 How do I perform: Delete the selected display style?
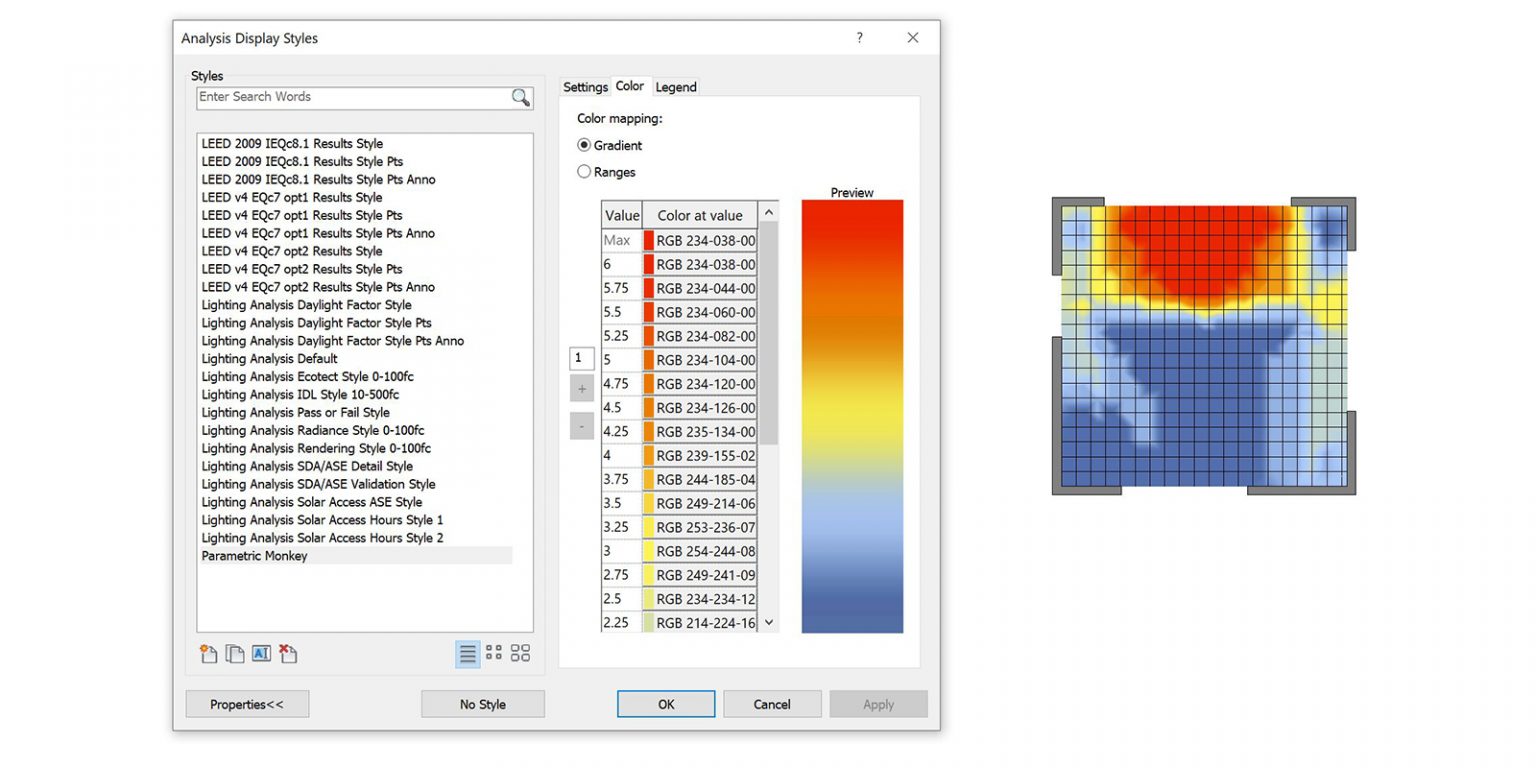288,653
